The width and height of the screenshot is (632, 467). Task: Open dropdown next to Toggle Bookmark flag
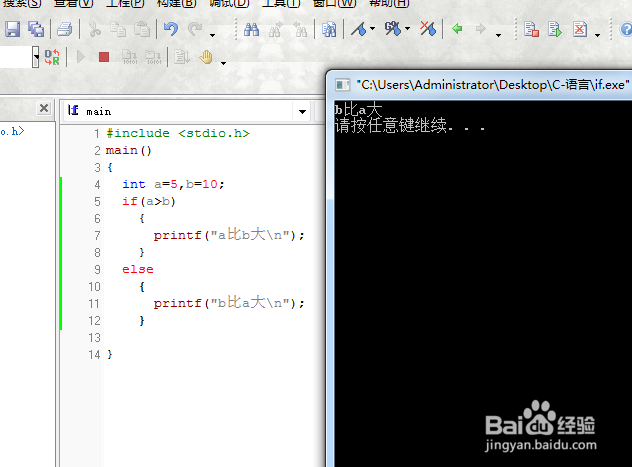pyautogui.click(x=372, y=29)
